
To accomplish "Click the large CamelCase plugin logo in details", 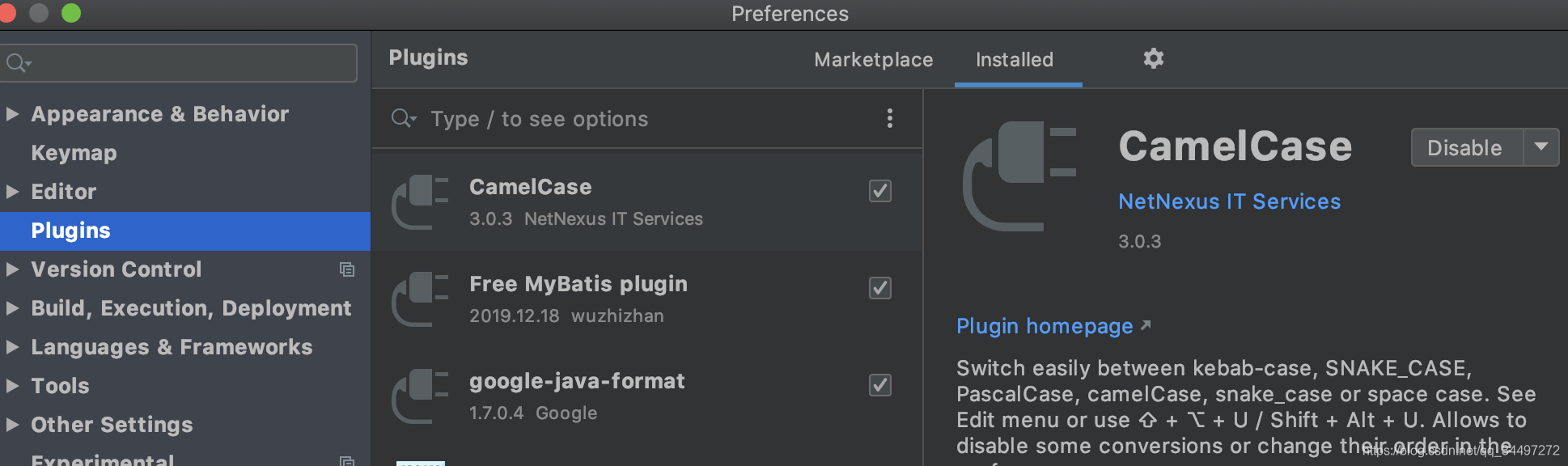I will point(1019,176).
